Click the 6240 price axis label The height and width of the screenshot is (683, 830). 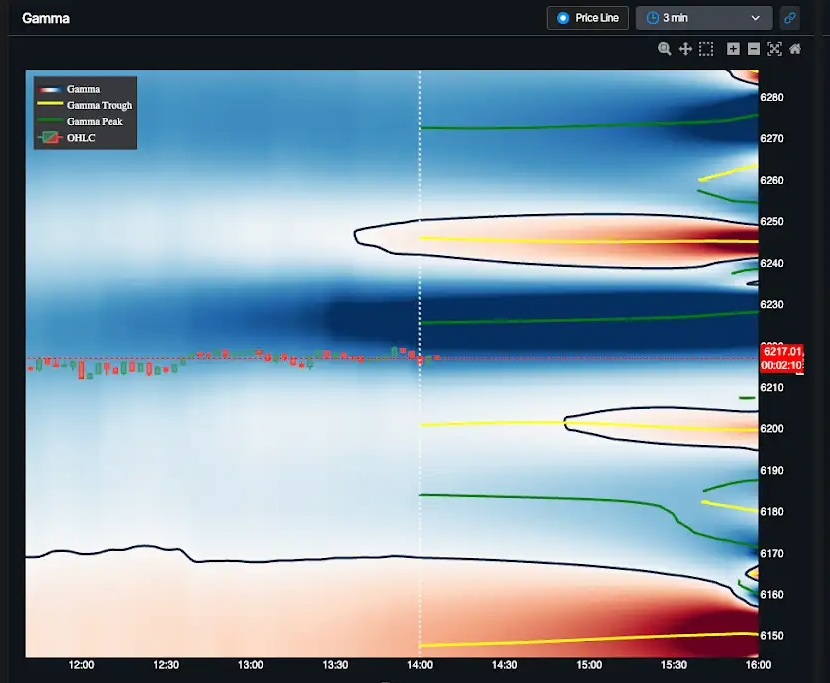772,264
